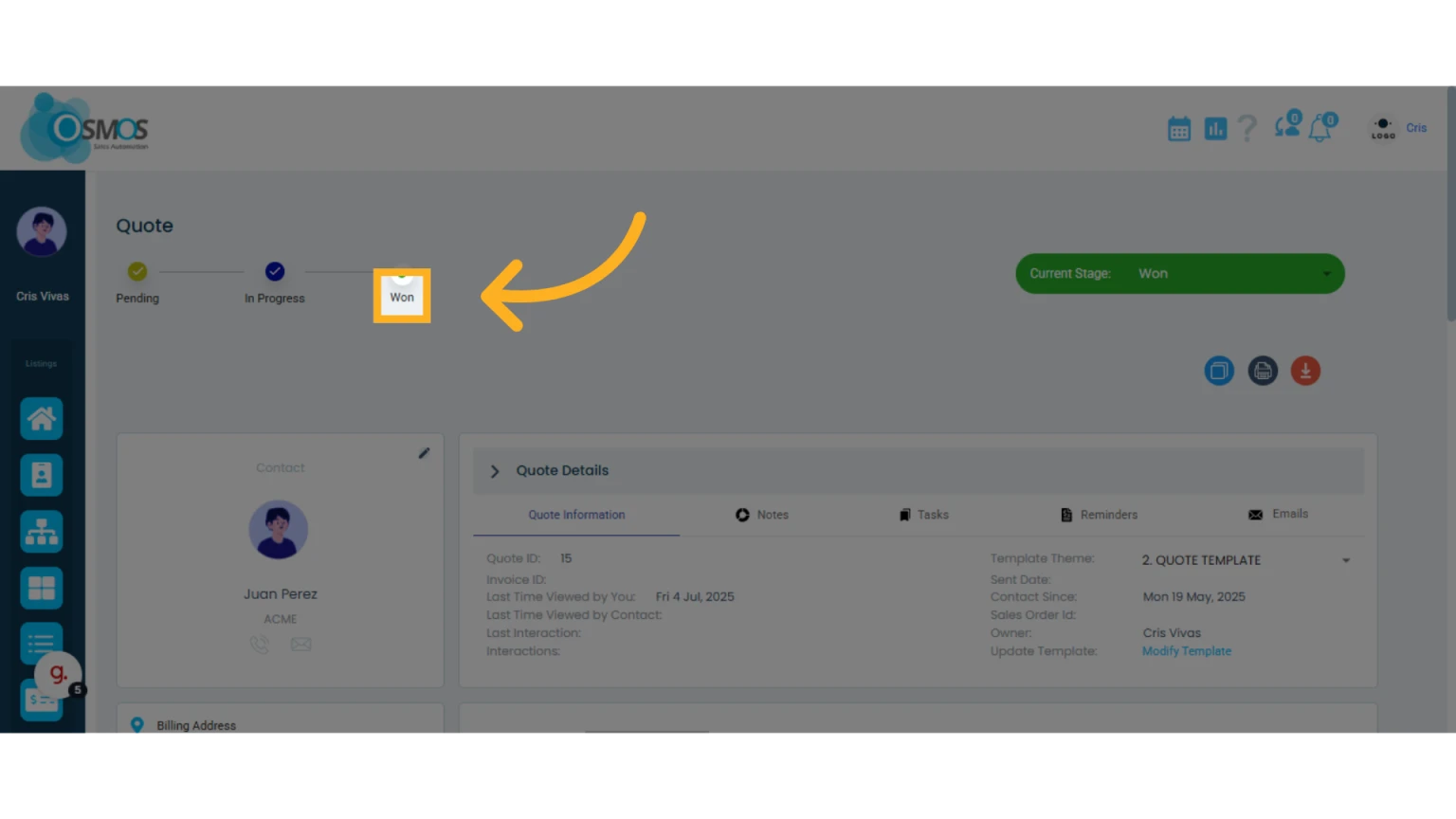Open the list sidebar icon
This screenshot has height=819, width=1456.
coord(42,643)
